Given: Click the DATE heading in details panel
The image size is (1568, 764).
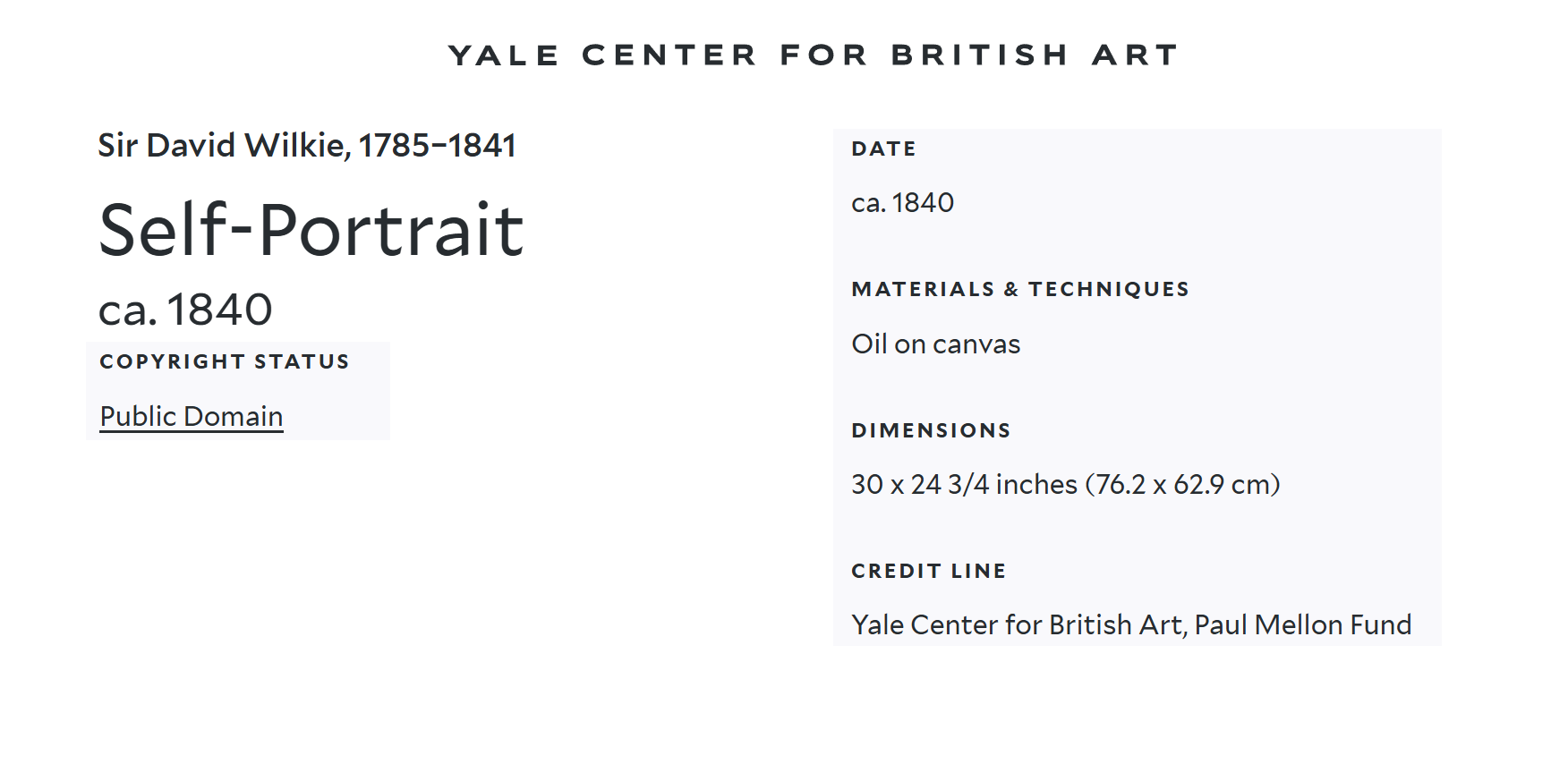Looking at the screenshot, I should click(x=884, y=149).
